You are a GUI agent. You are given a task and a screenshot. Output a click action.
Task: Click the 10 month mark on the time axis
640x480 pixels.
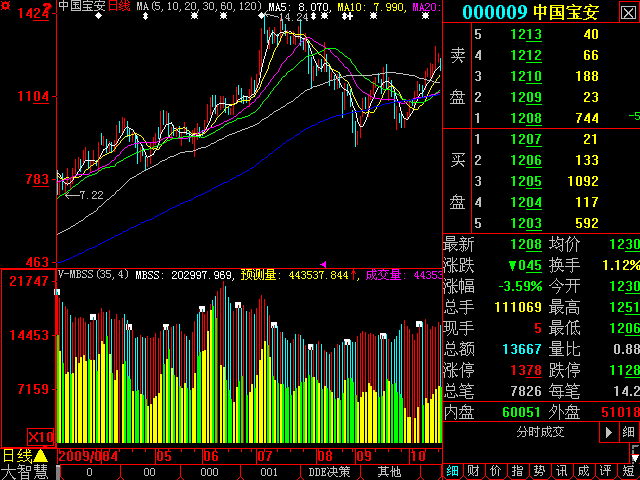pyautogui.click(x=418, y=456)
